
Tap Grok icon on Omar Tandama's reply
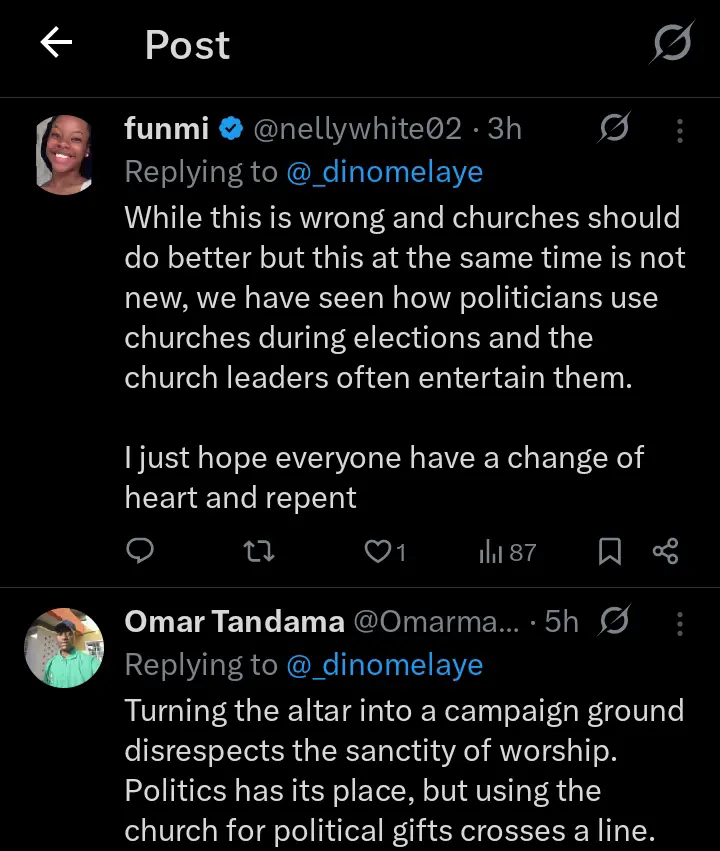click(x=613, y=622)
